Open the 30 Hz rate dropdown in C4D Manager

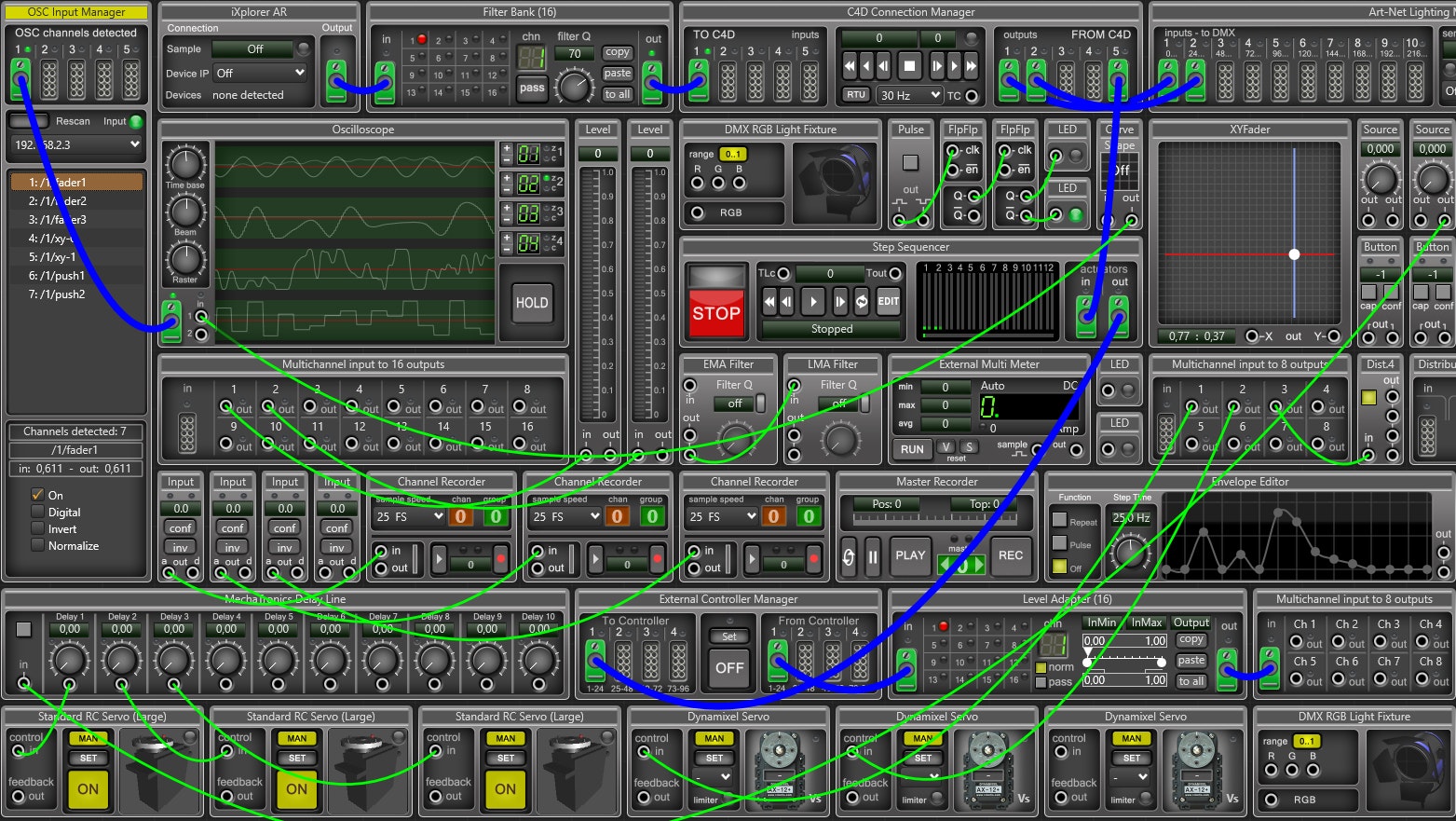[x=909, y=95]
